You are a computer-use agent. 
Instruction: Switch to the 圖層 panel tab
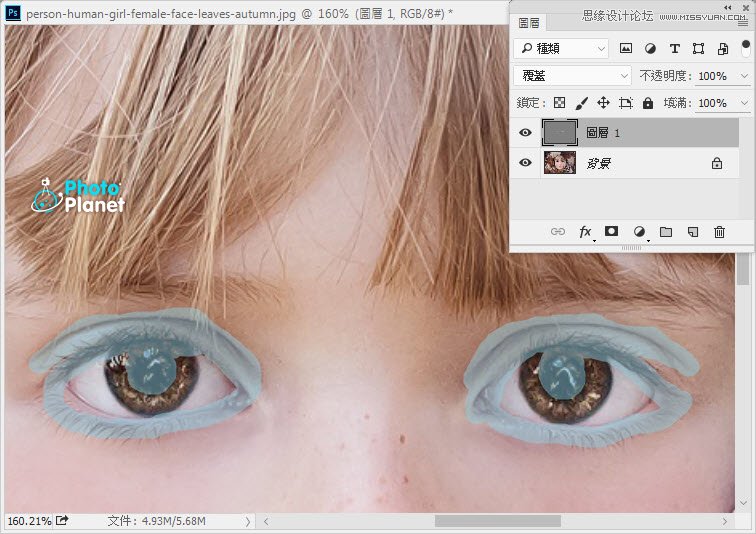click(x=529, y=23)
